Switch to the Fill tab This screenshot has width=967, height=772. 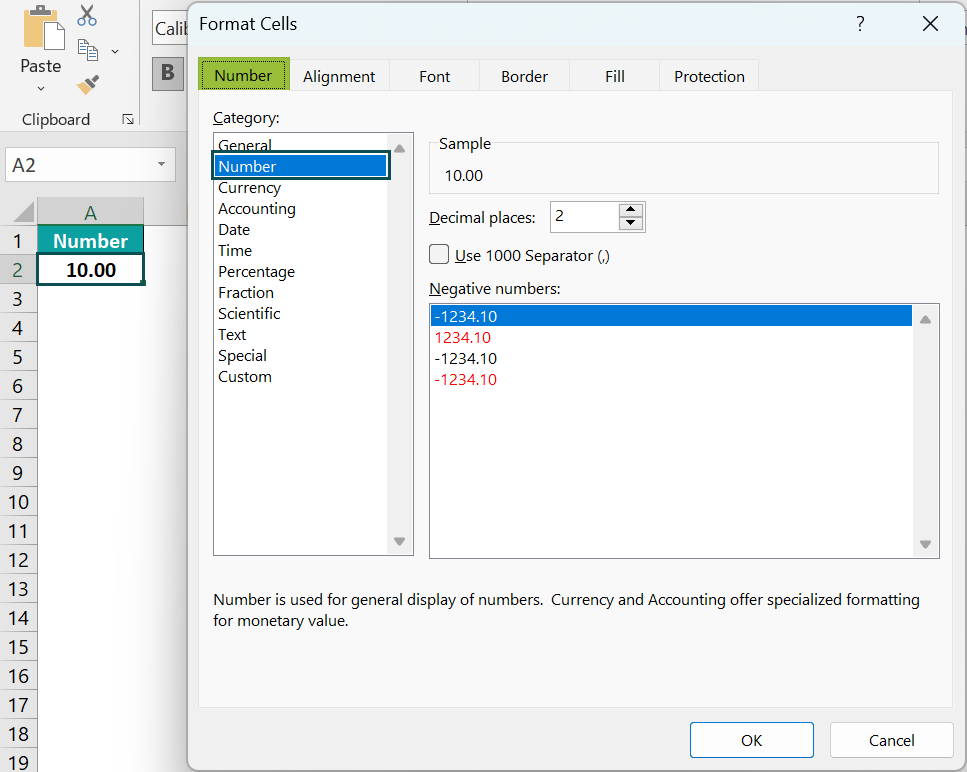614,76
